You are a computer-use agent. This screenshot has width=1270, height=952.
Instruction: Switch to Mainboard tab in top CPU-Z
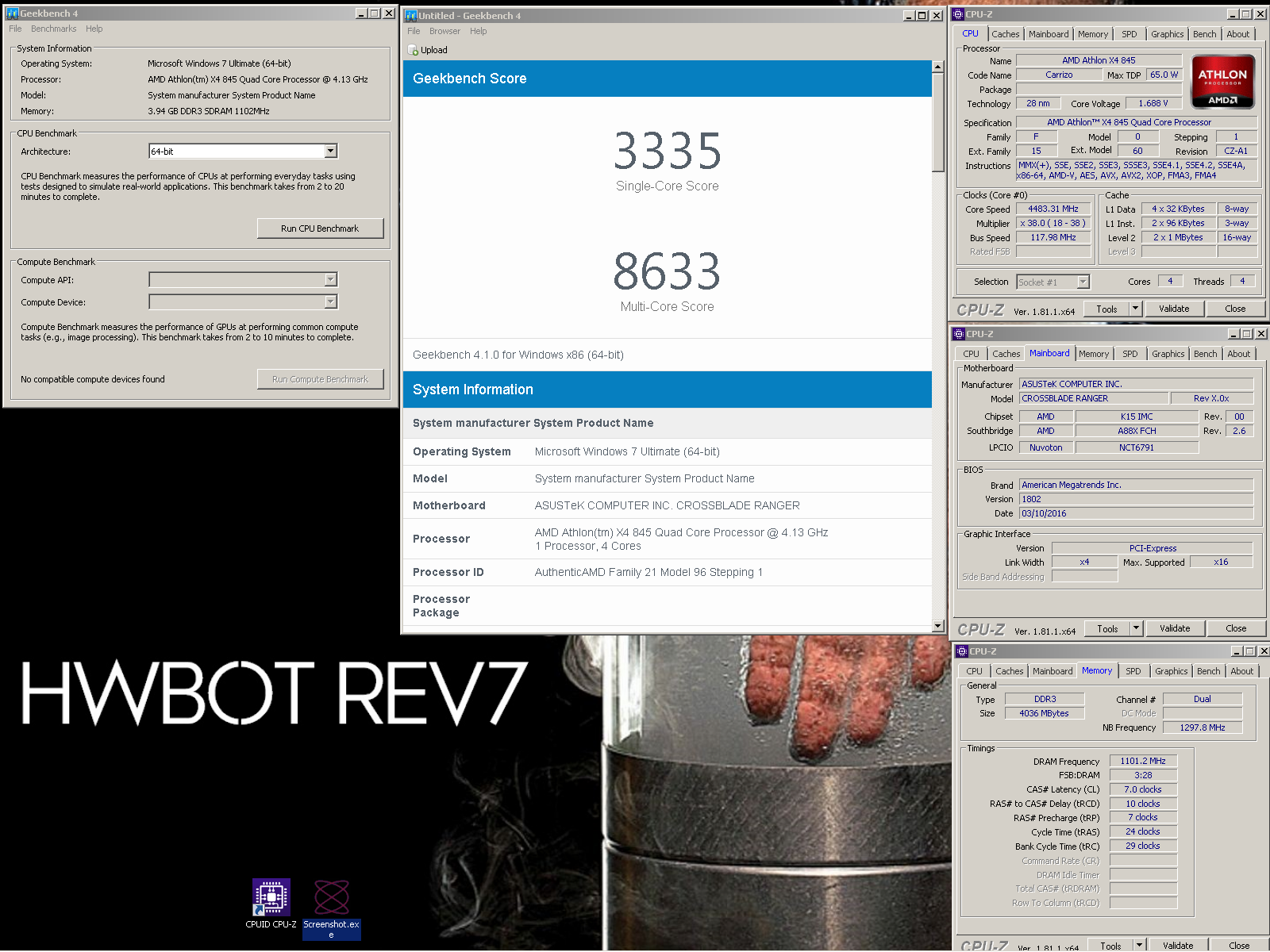click(1049, 34)
